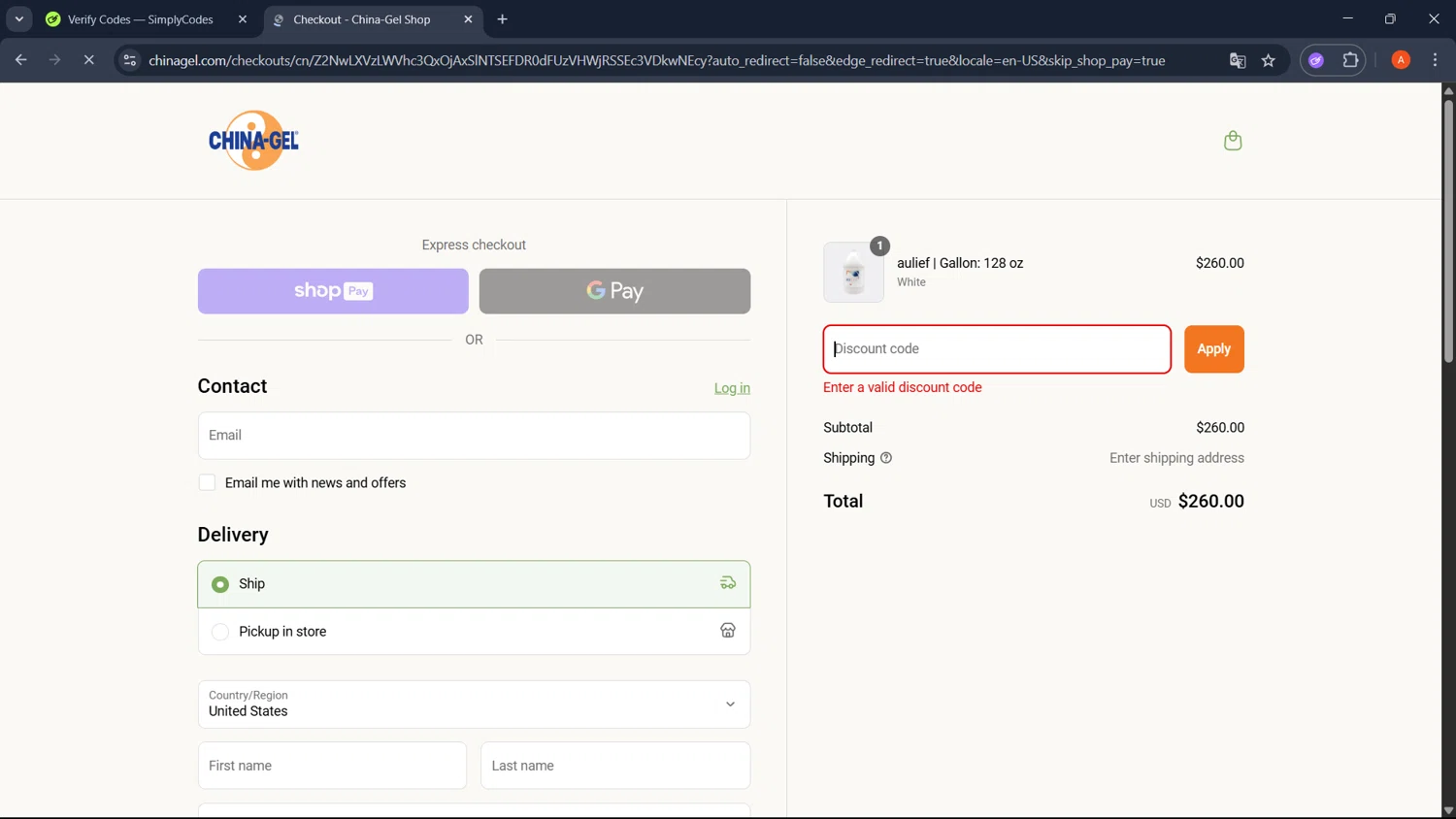Click into the Discount code field
Screen dimensions: 1456x819
click(x=997, y=349)
